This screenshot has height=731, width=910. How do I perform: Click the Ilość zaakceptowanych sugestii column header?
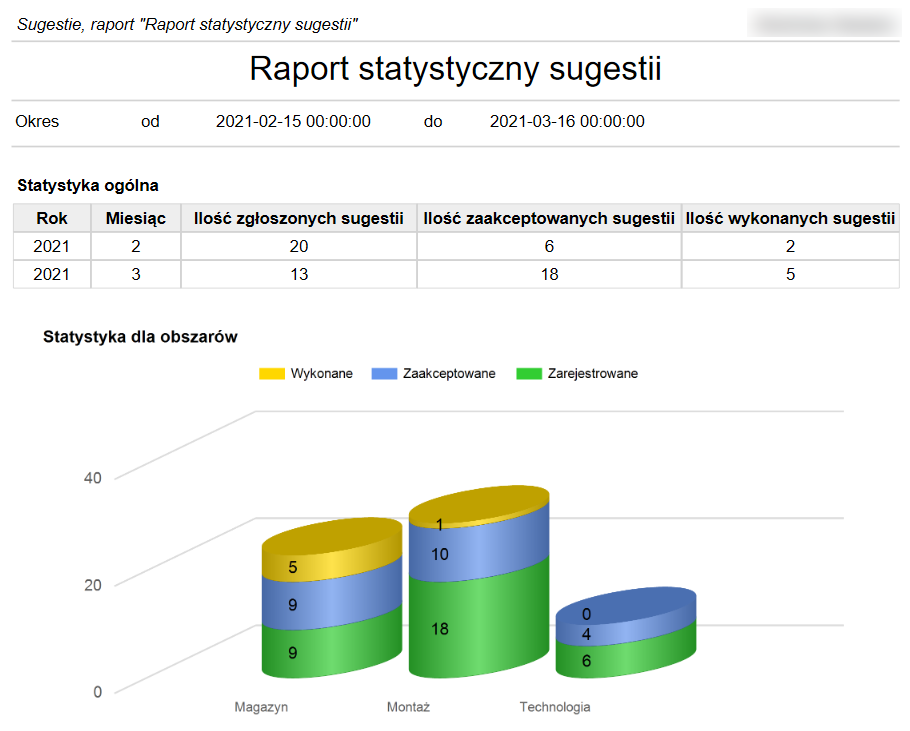(549, 218)
